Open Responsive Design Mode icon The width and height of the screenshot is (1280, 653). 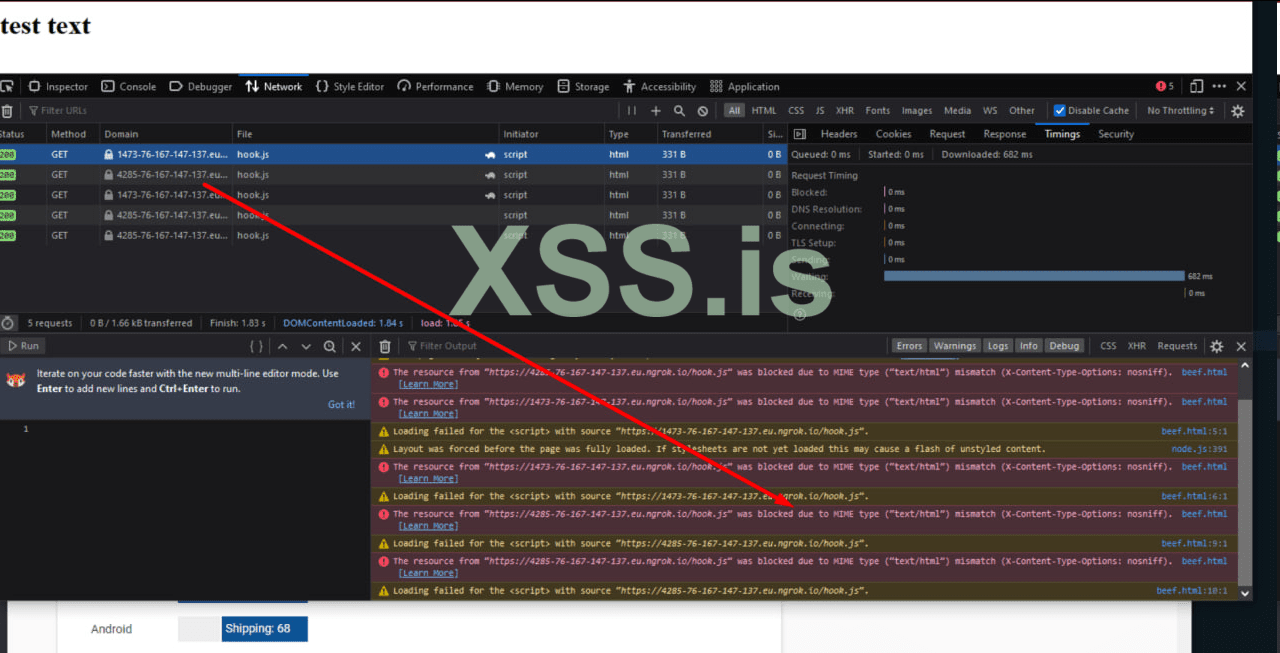click(x=1196, y=87)
